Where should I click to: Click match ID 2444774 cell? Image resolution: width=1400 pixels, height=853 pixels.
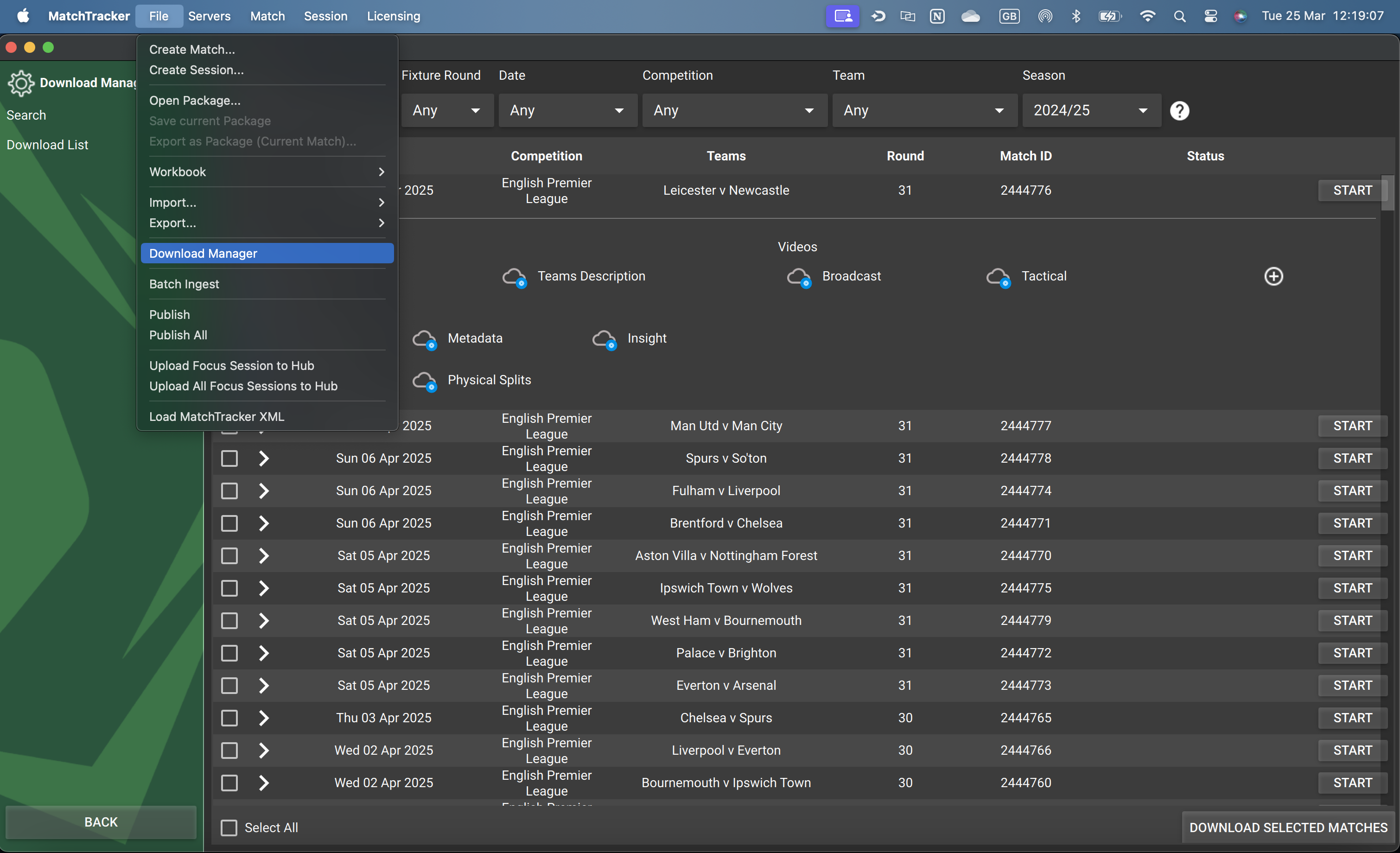coord(1025,490)
